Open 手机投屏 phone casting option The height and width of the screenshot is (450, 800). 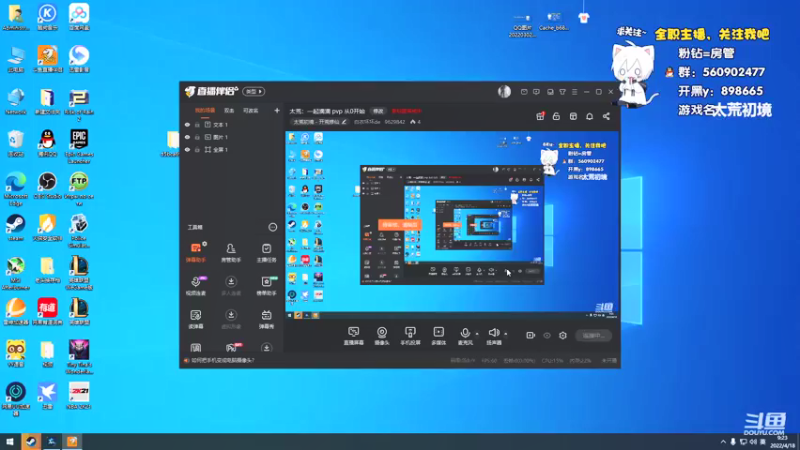410,336
